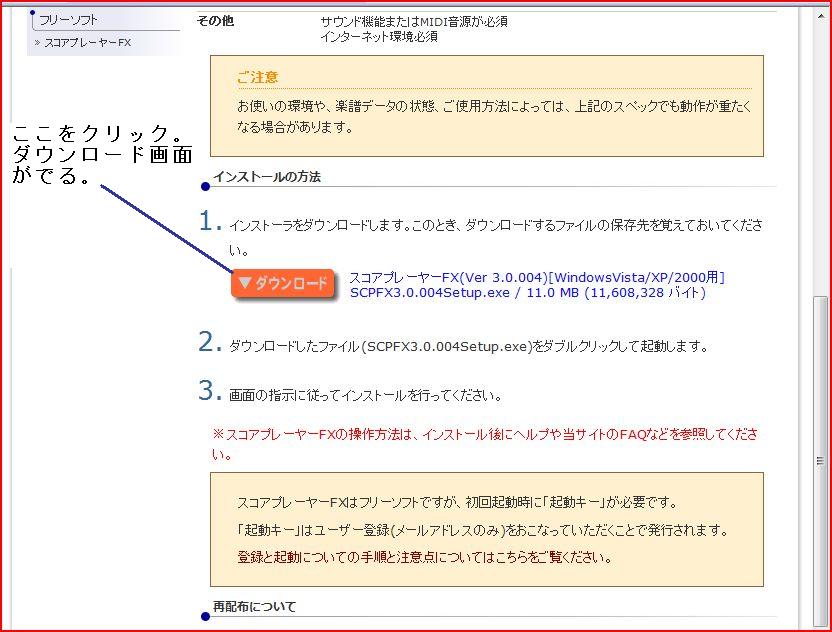
Task: Click the large step number 2
Action: [x=210, y=343]
